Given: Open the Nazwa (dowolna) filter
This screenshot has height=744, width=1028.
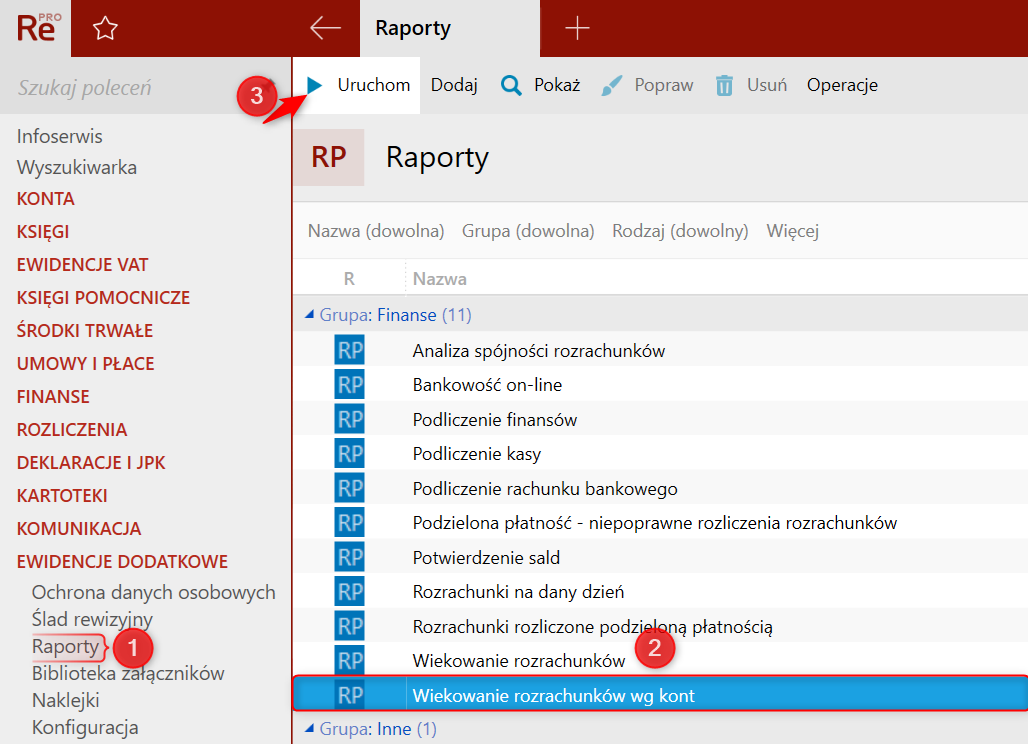Looking at the screenshot, I should 376,231.
